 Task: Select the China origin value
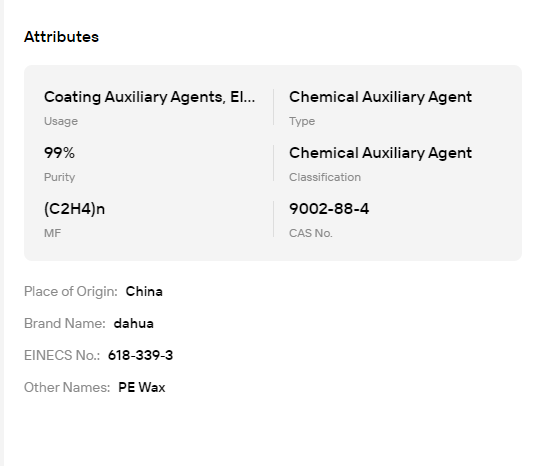coord(144,291)
